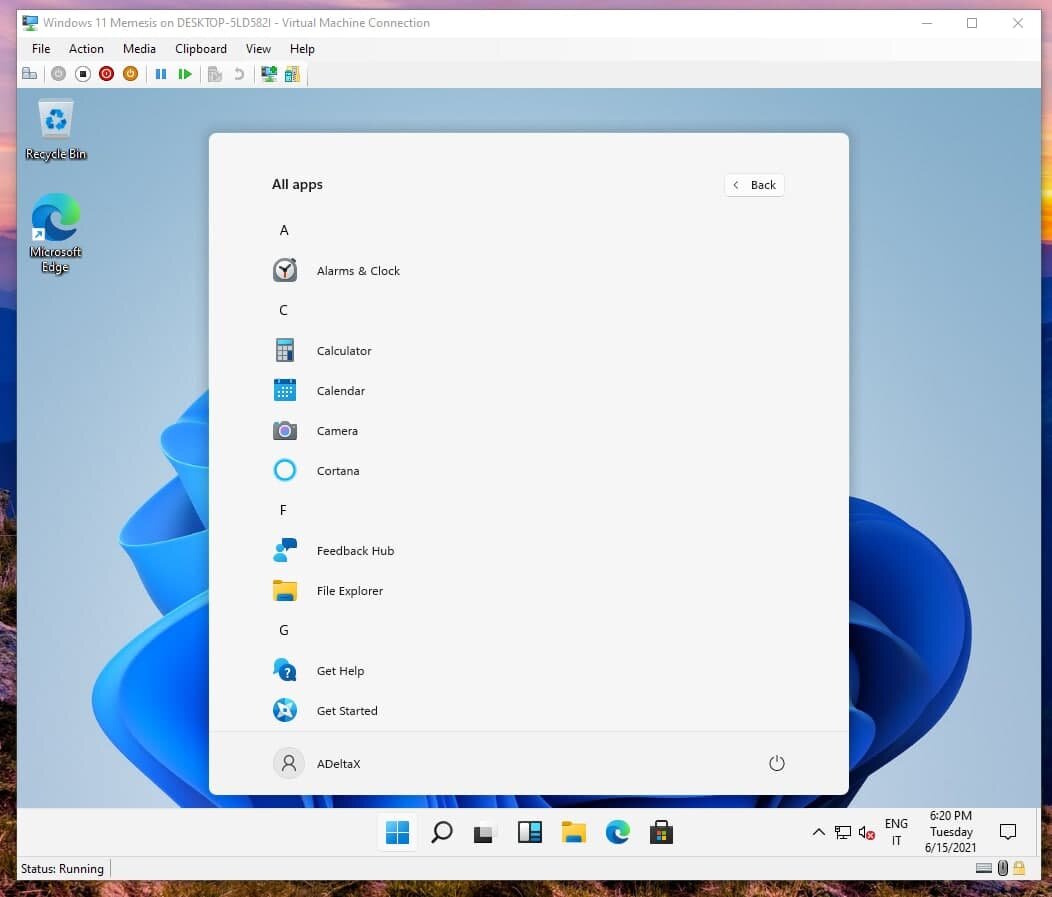Open ADeltaX user account menu
This screenshot has height=897, width=1052.
pyautogui.click(x=317, y=763)
